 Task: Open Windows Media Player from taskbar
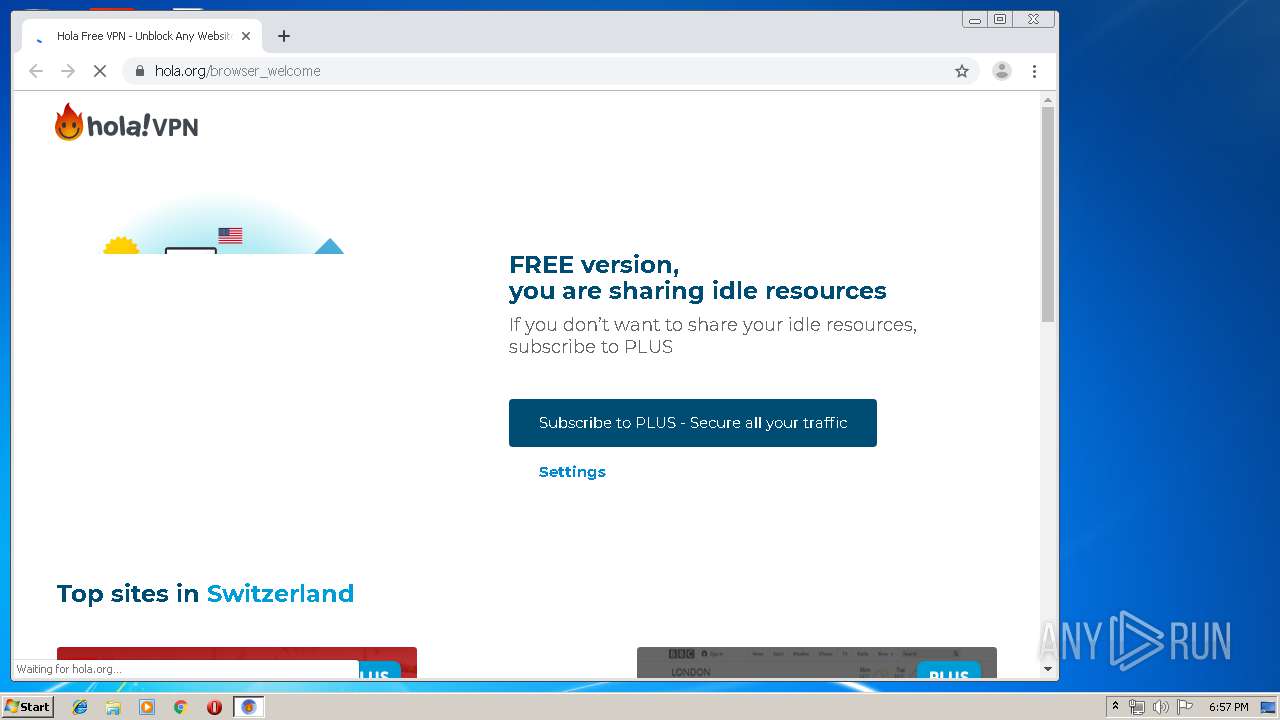[147, 707]
